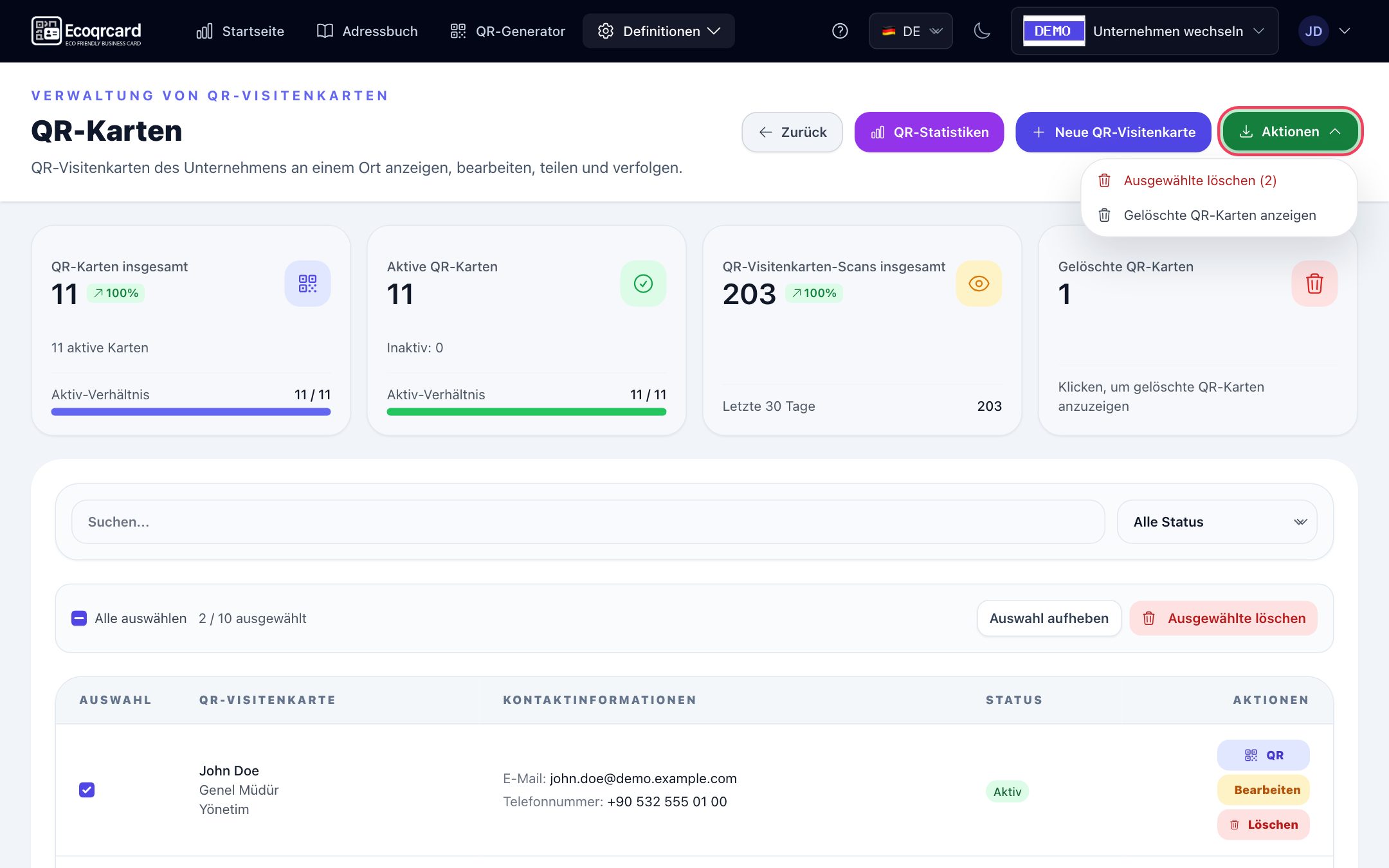Open Unternehmen wechseln dropdown
The width and height of the screenshot is (1389, 868).
coord(1145,31)
